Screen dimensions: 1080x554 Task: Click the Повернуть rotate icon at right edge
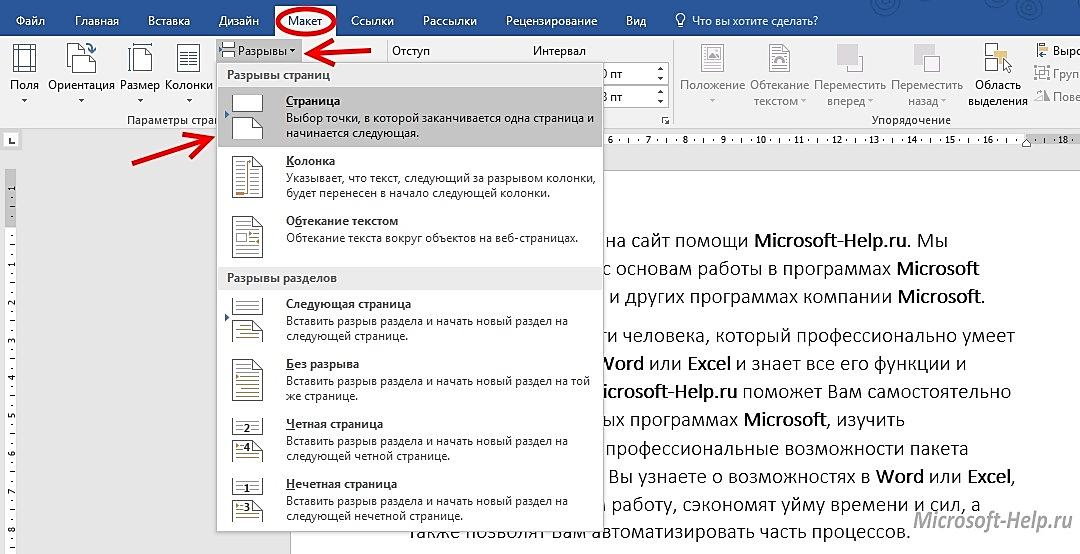(1041, 96)
